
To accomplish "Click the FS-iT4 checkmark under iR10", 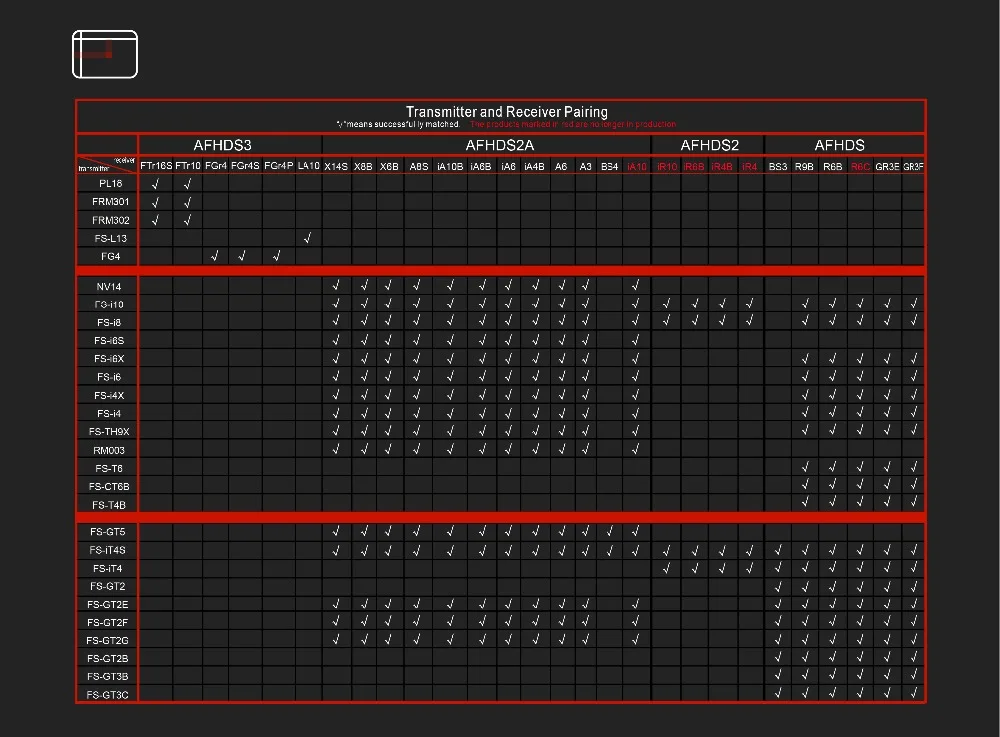I will pos(666,568).
